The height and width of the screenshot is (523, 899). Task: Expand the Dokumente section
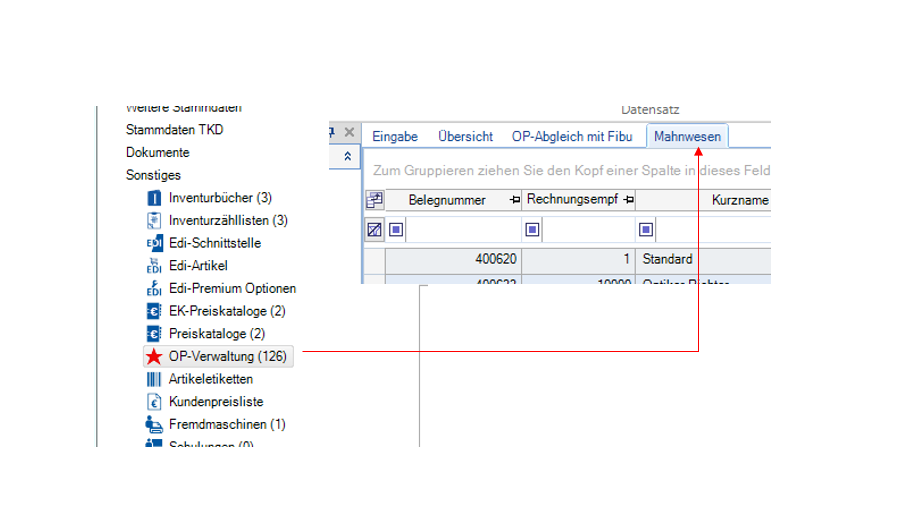(157, 153)
